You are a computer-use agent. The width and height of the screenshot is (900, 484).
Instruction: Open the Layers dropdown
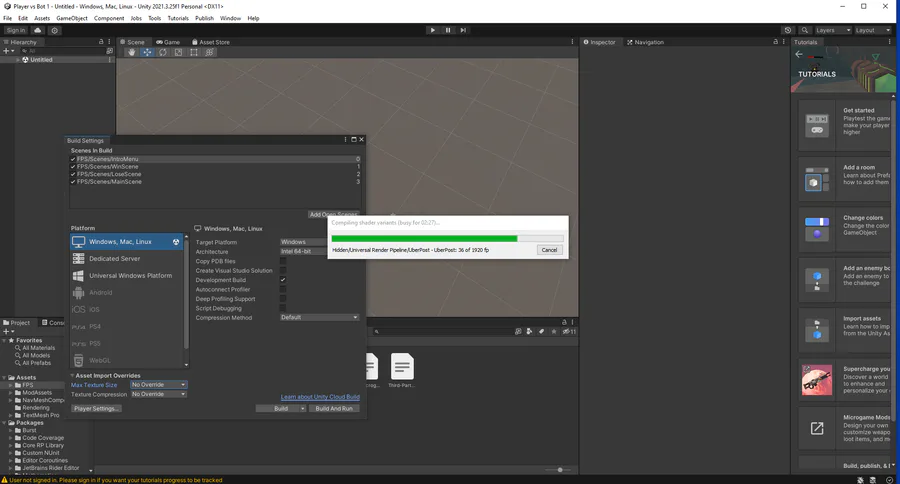click(833, 30)
